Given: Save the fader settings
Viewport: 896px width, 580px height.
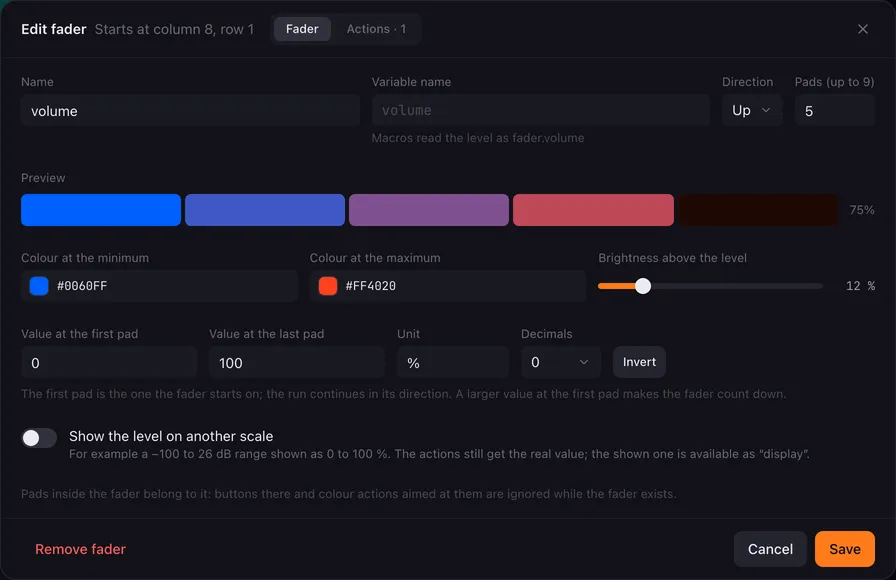Looking at the screenshot, I should tap(845, 549).
